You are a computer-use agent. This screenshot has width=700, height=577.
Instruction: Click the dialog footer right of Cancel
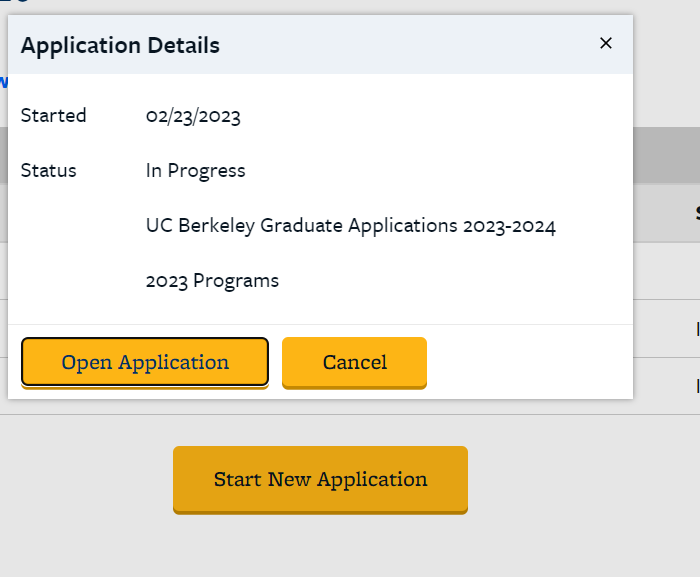click(530, 362)
